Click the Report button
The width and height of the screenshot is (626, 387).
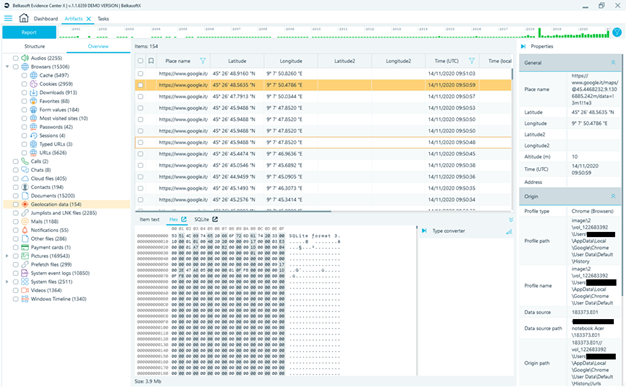(x=29, y=32)
